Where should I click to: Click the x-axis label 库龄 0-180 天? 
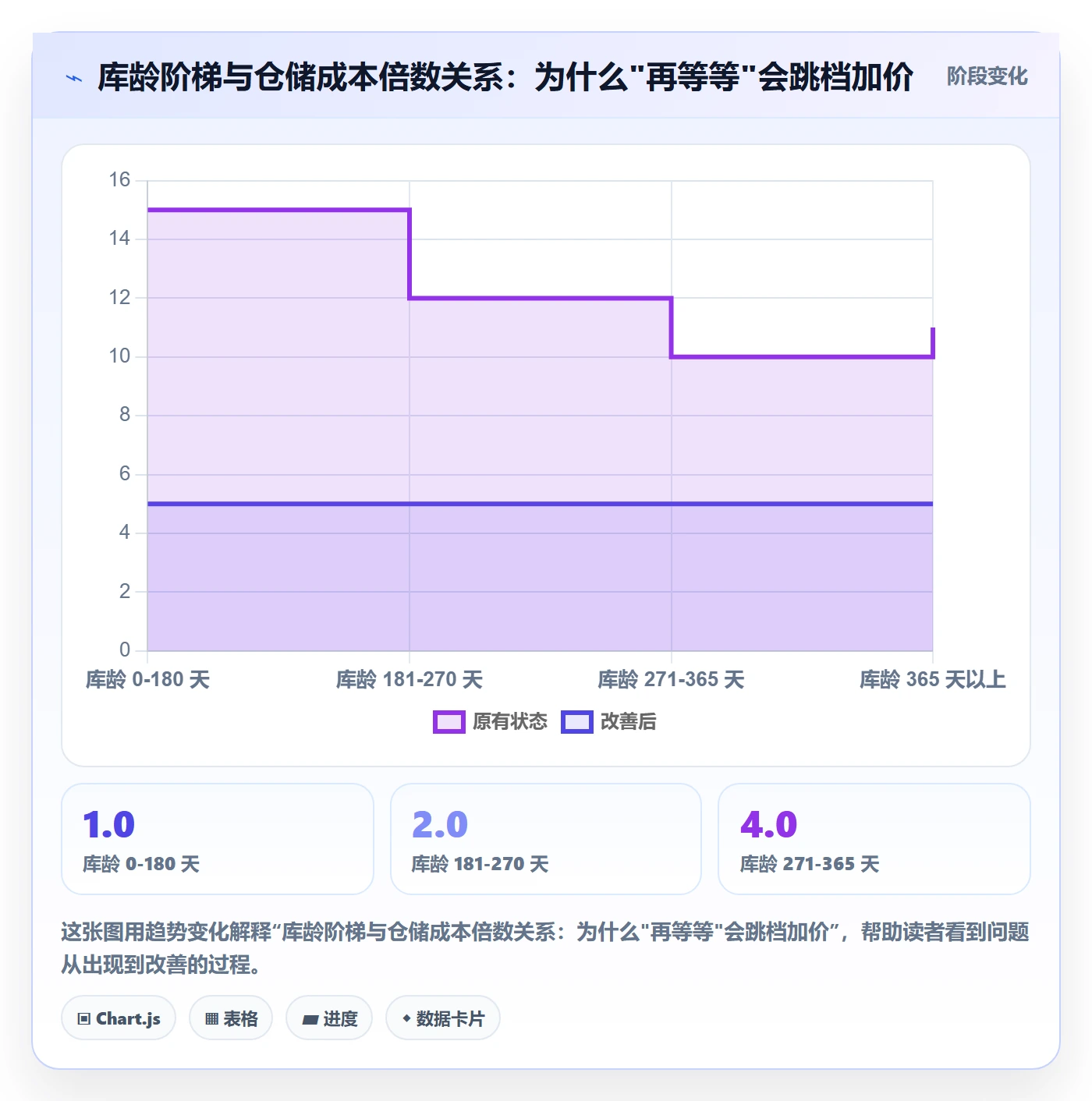(x=147, y=679)
